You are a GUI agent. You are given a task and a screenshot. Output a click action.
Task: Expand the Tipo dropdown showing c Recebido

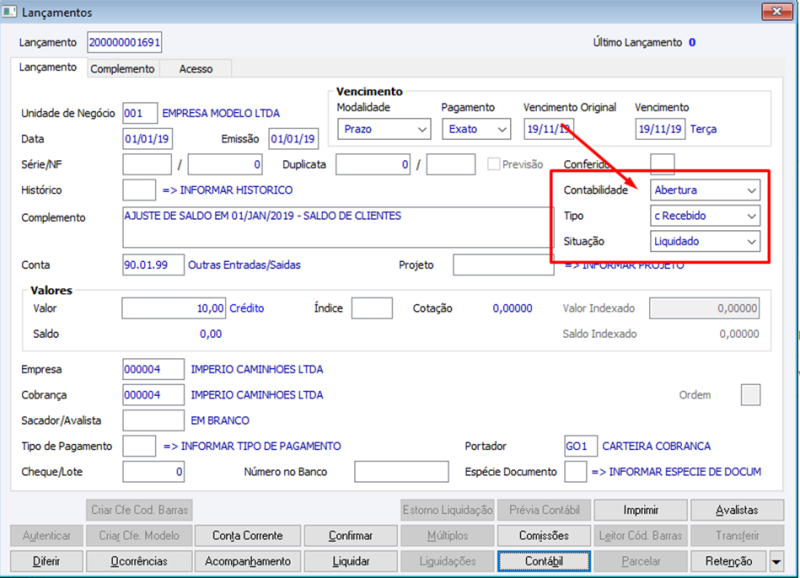[x=705, y=216]
